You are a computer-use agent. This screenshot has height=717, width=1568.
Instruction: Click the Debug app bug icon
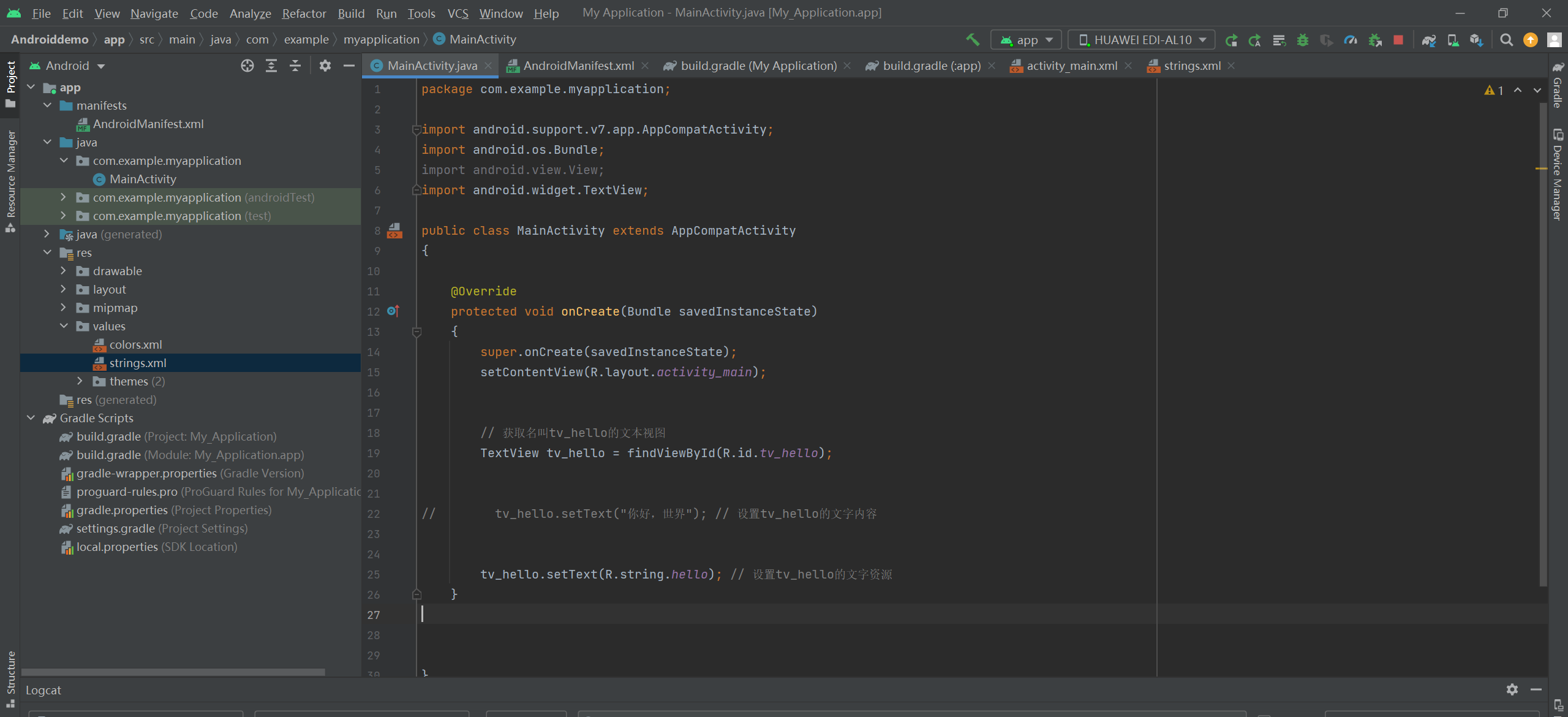coord(1303,40)
